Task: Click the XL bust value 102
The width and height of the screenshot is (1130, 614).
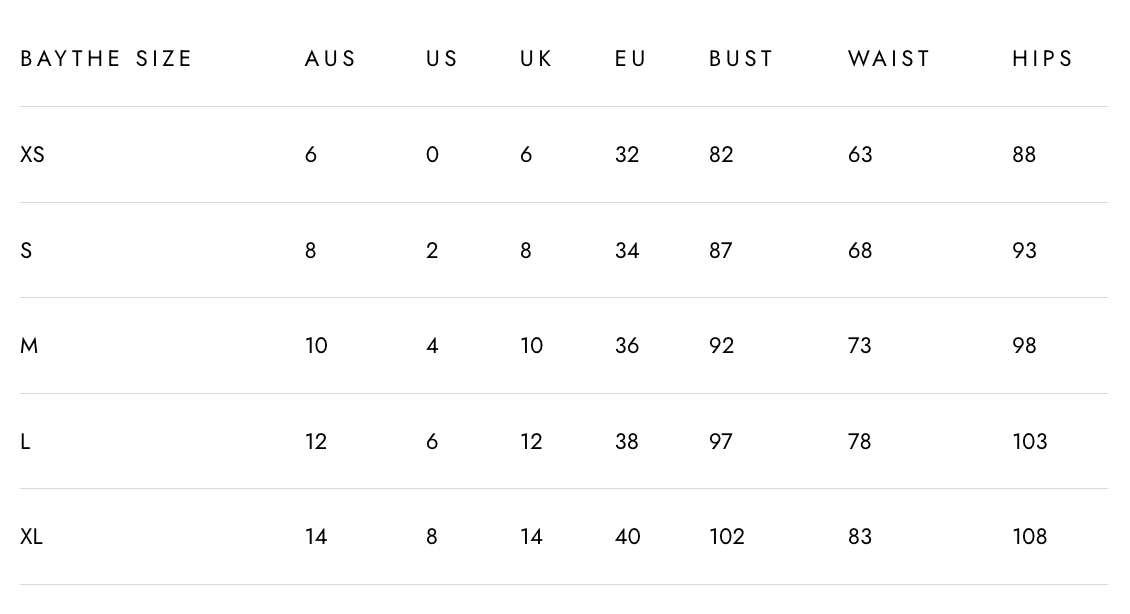Action: pos(727,537)
